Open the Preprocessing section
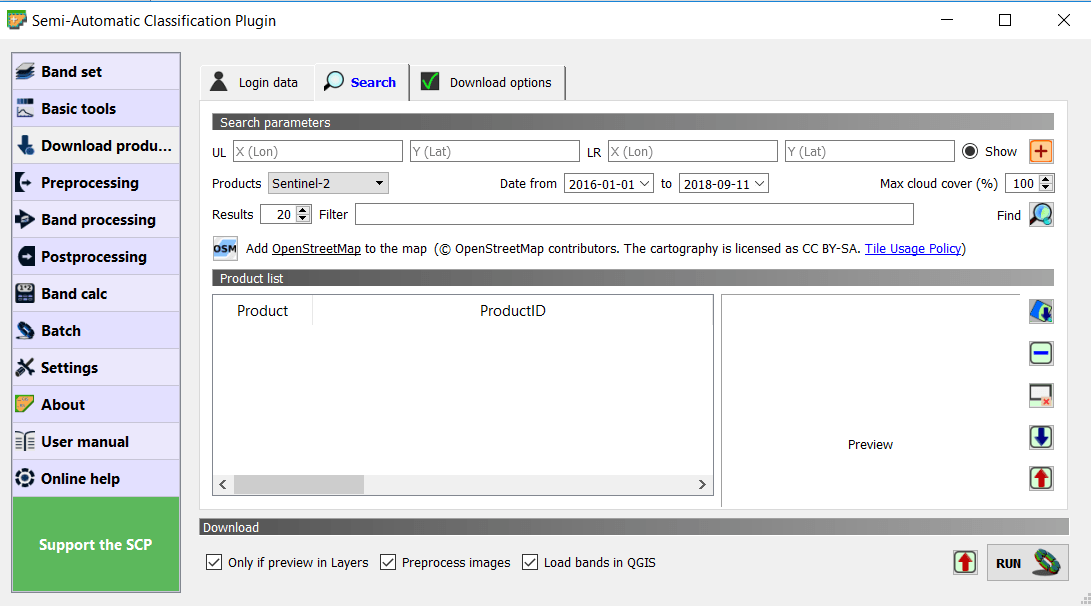Image resolution: width=1091 pixels, height=606 pixels. [x=96, y=182]
